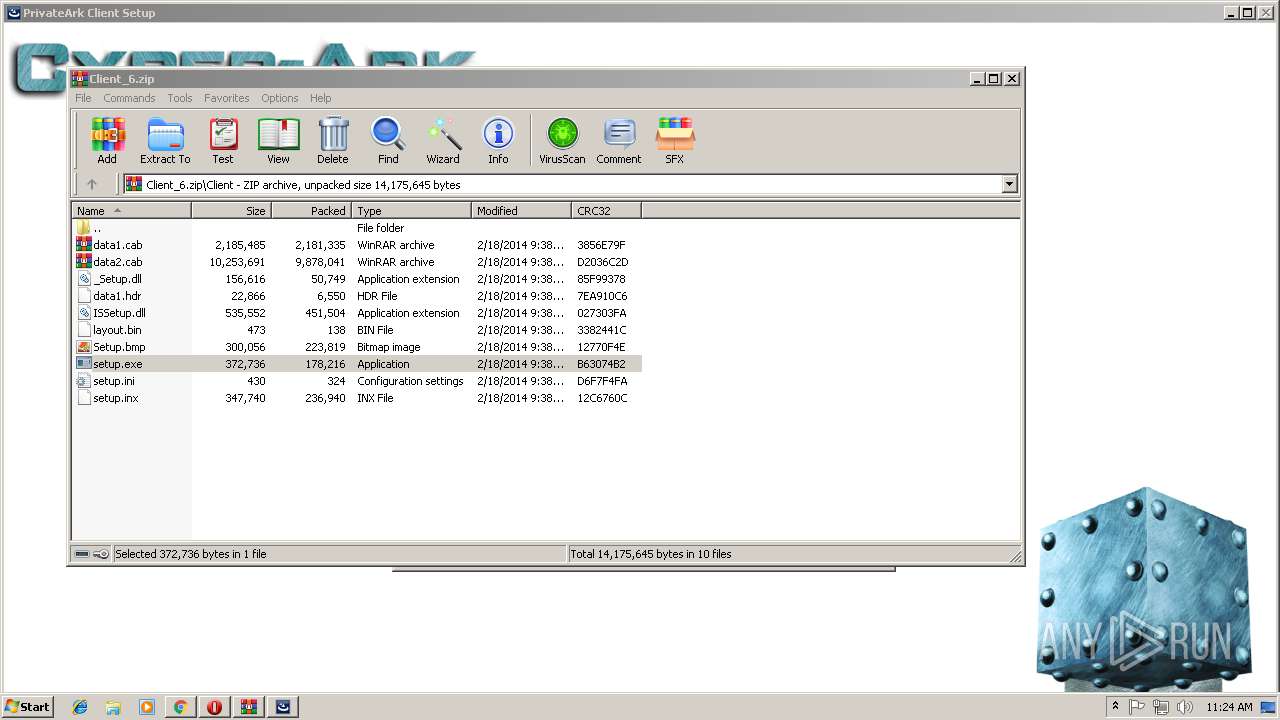Select the layout.bin file row
The image size is (1280, 720).
(357, 330)
